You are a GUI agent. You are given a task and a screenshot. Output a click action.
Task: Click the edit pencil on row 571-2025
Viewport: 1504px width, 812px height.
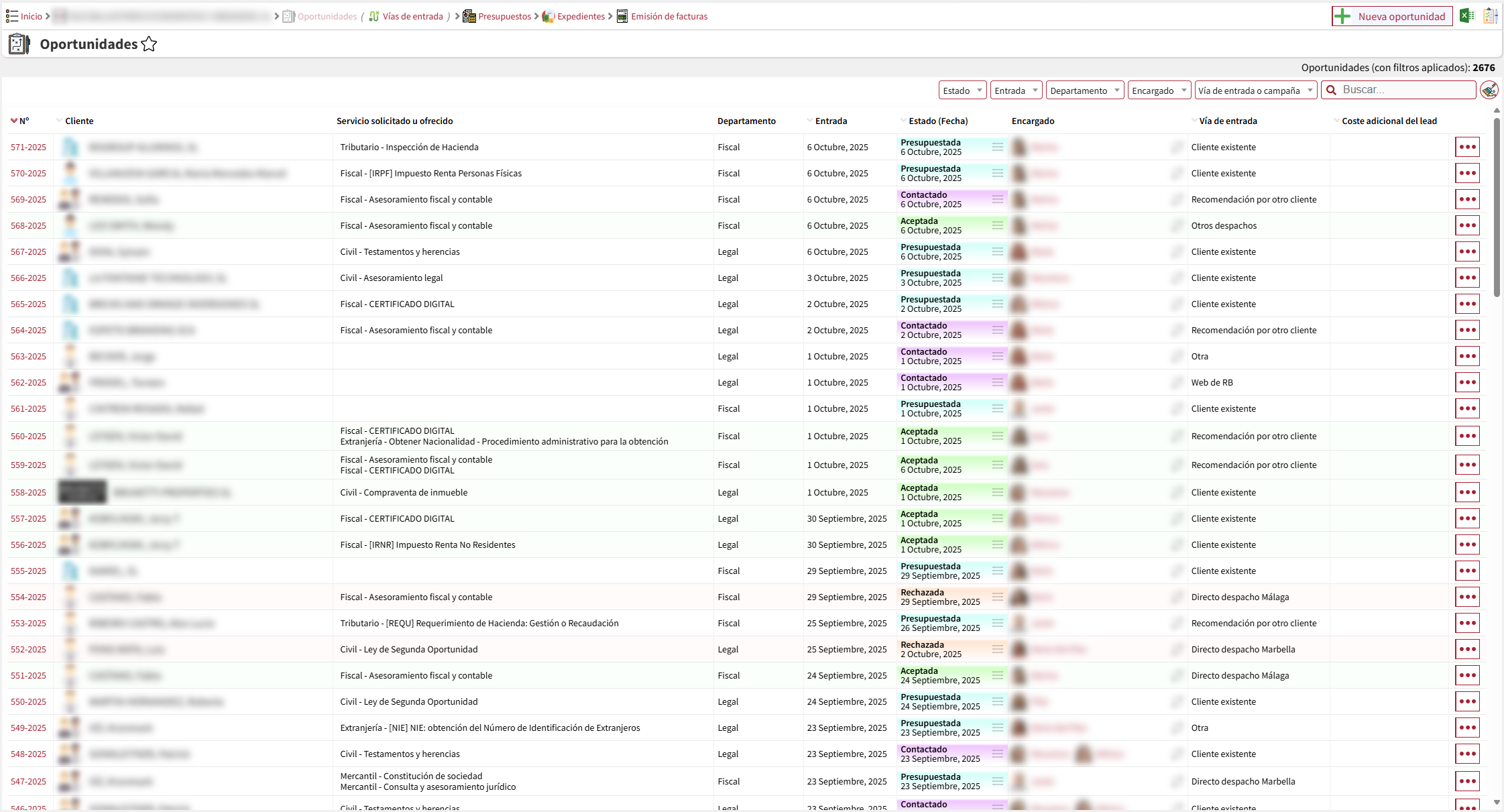click(1177, 147)
